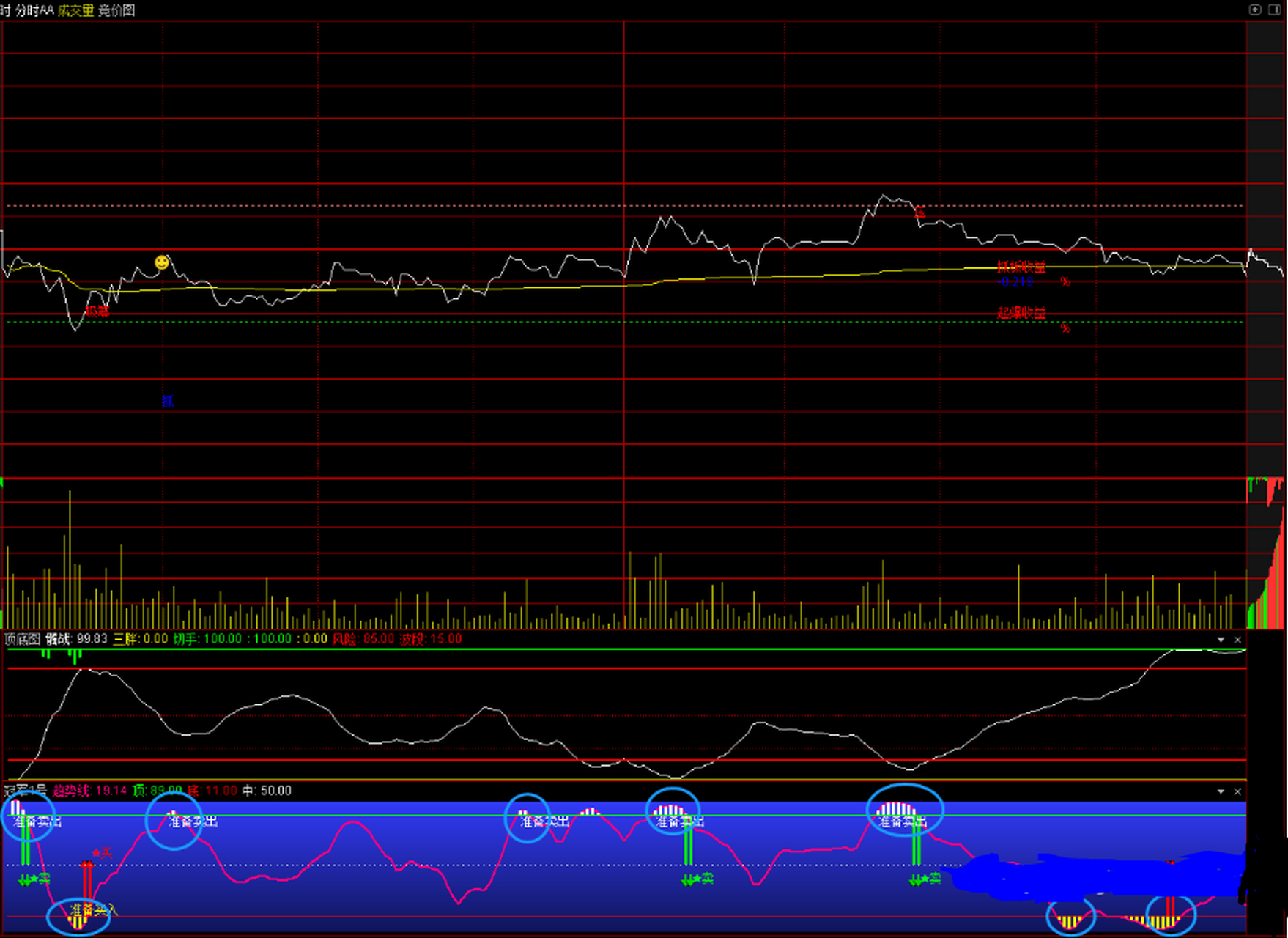Close the 冠军1号 indicator panel
Viewport: 1288px width, 938px height.
(x=1237, y=791)
